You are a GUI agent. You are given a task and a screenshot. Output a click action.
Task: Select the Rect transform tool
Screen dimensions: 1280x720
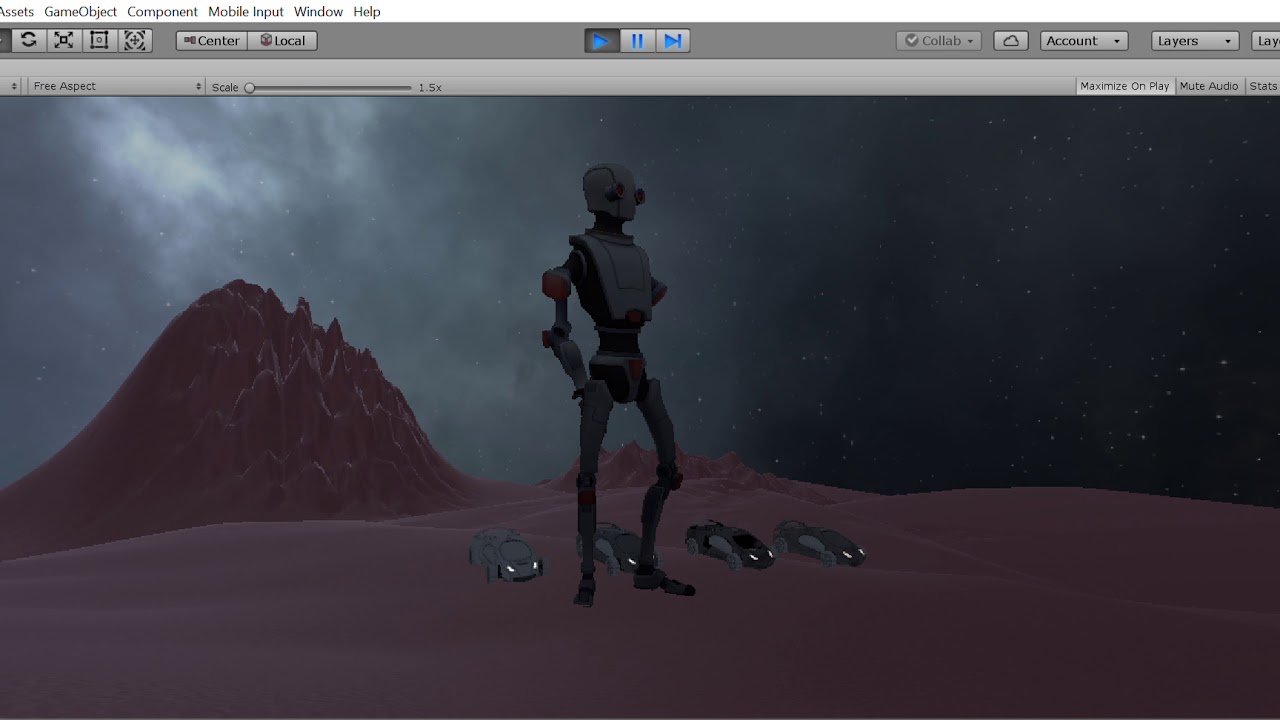pyautogui.click(x=99, y=40)
